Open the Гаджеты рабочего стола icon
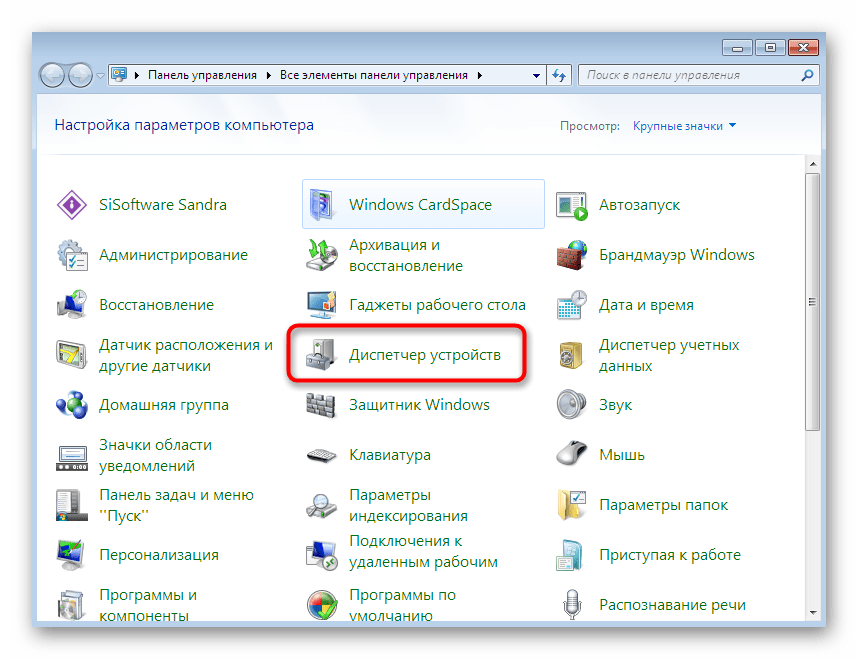The height and width of the screenshot is (659, 858). click(x=322, y=305)
